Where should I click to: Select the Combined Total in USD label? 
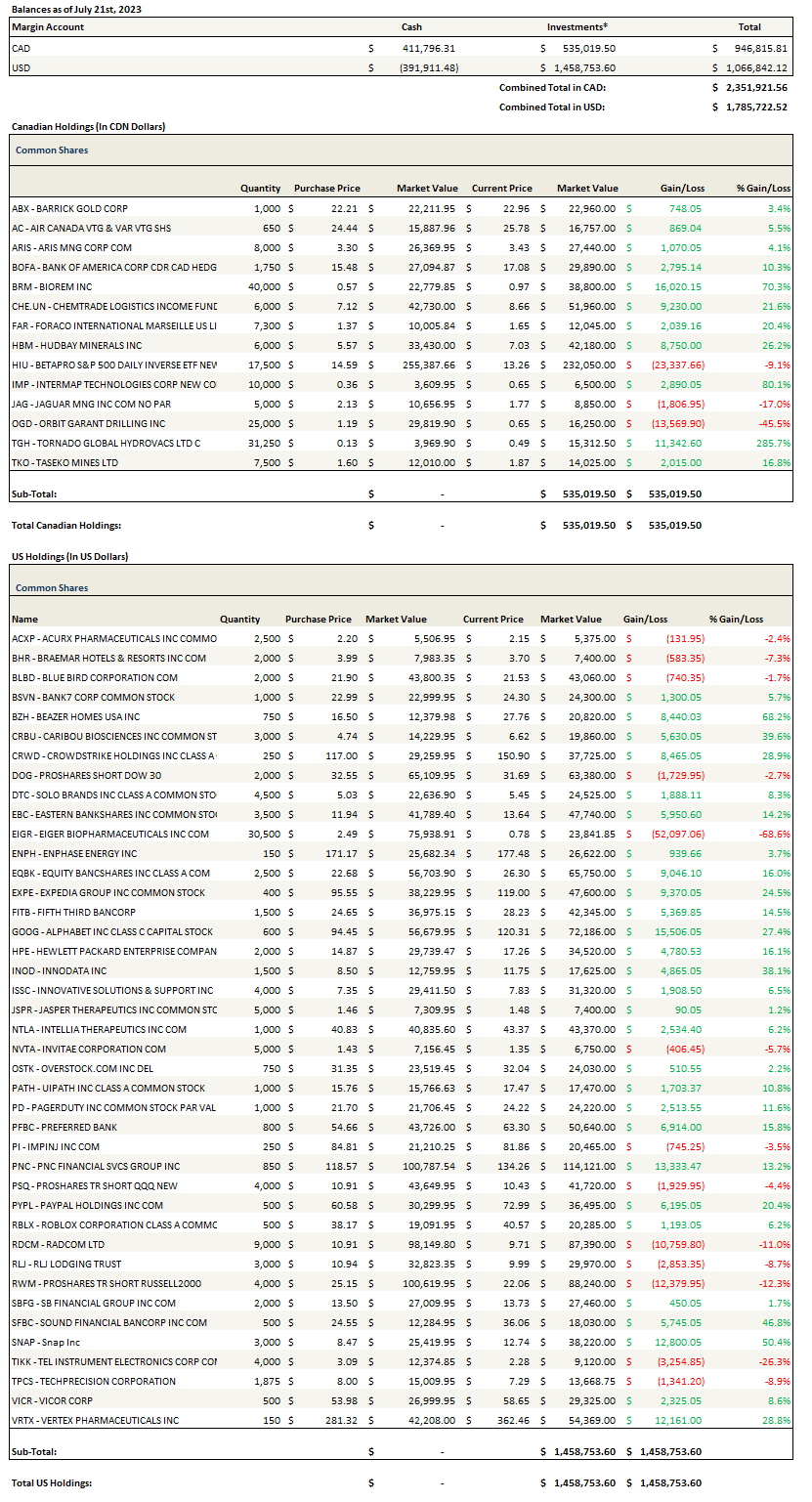pos(551,107)
